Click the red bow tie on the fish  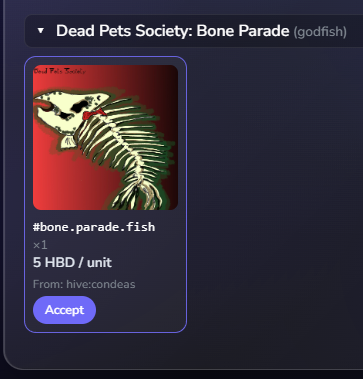(x=94, y=114)
